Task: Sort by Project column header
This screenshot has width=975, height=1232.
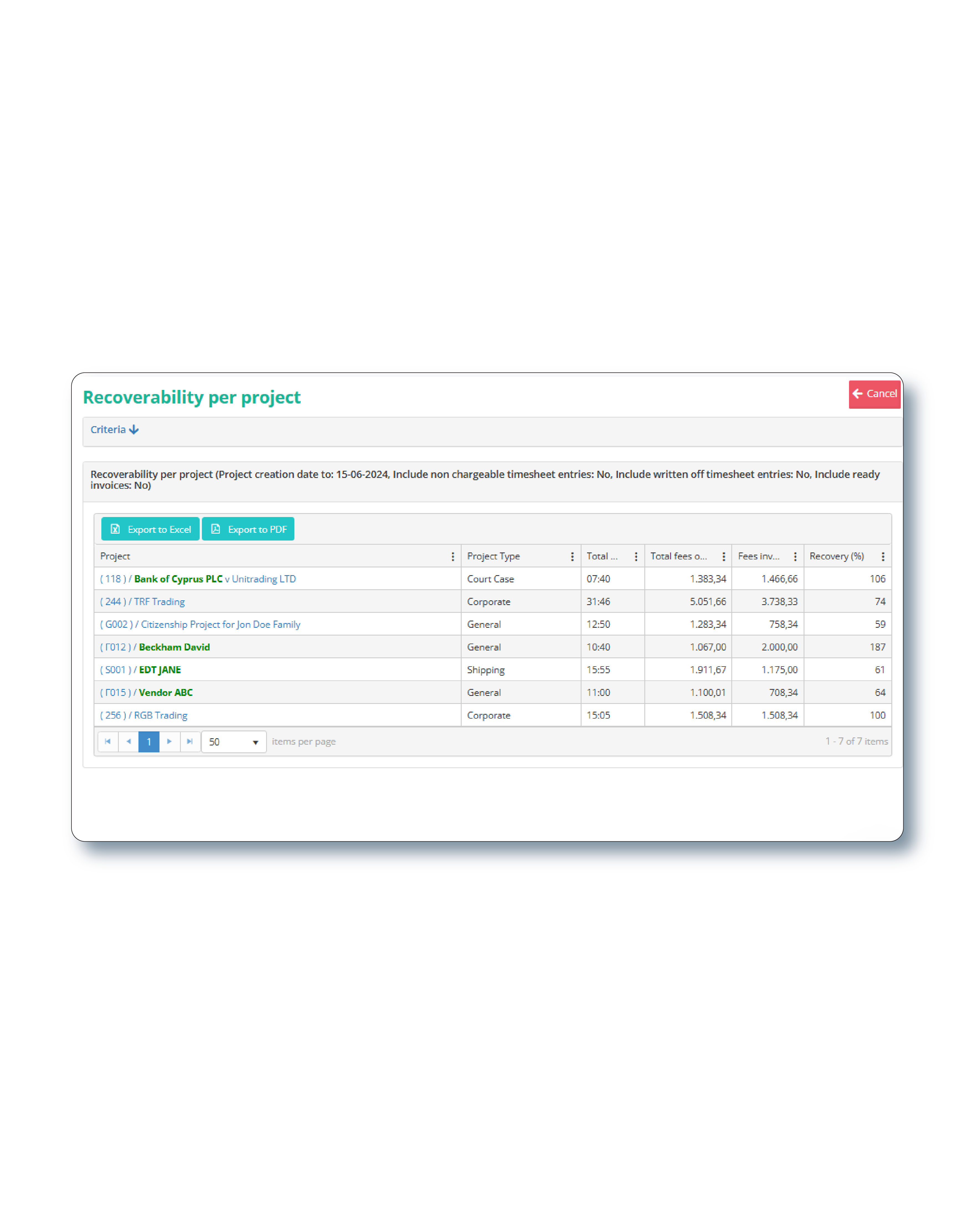Action: (x=115, y=556)
